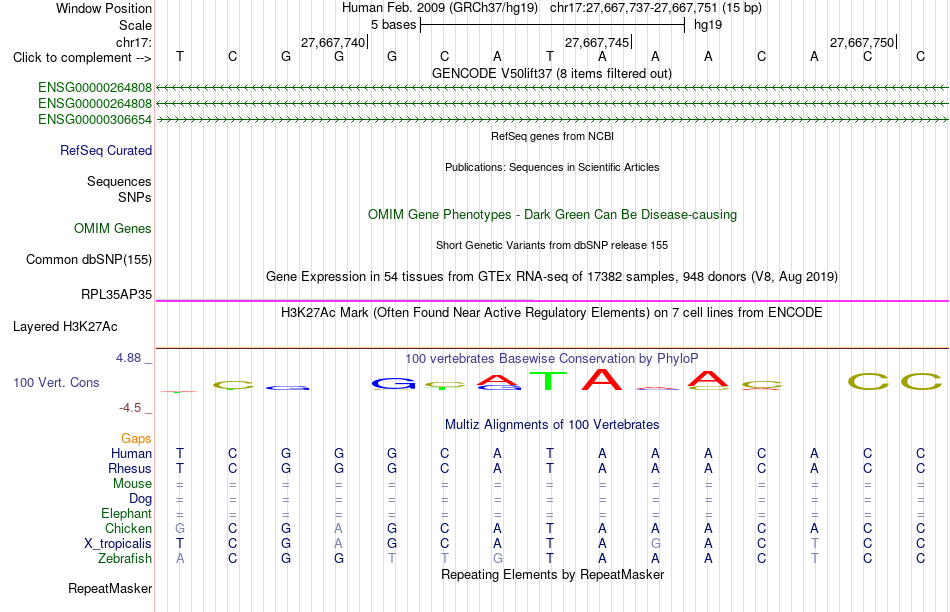Screen dimensions: 950x612
Task: Select the Sequences publications track label
Action: (x=119, y=181)
